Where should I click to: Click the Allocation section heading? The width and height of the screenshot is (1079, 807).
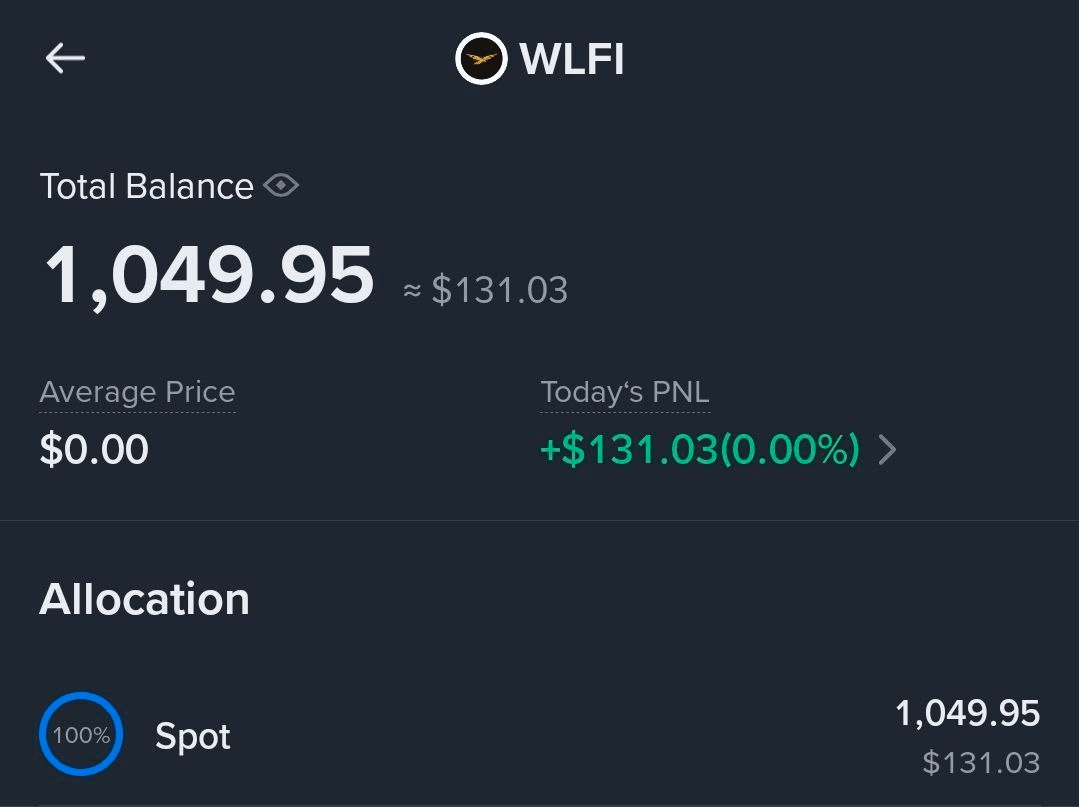[144, 599]
